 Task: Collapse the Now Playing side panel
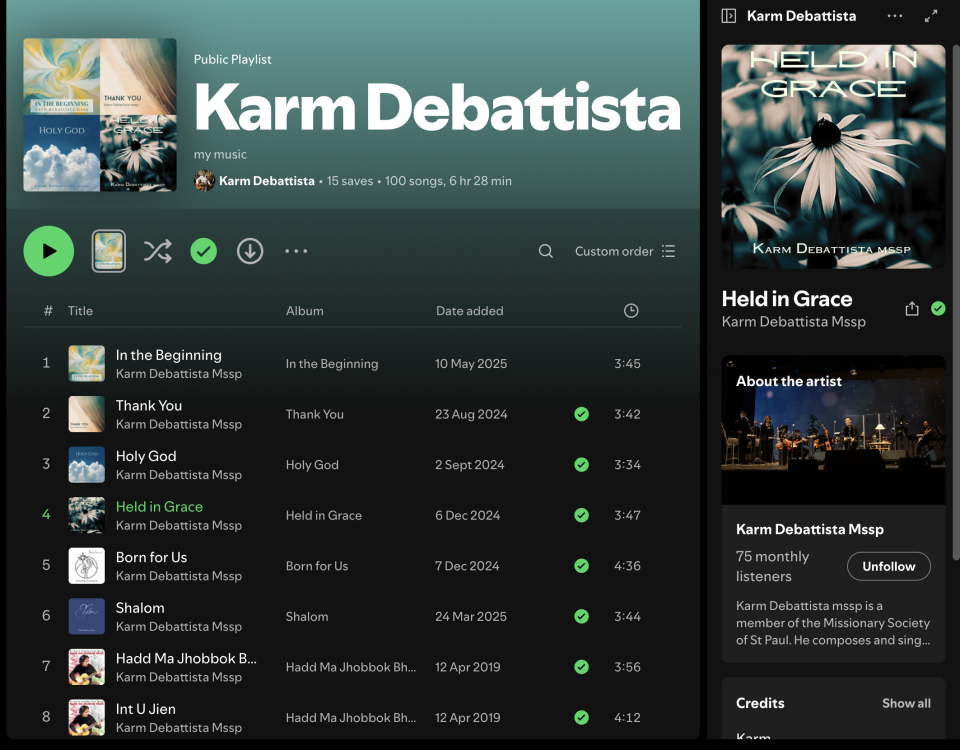[729, 16]
